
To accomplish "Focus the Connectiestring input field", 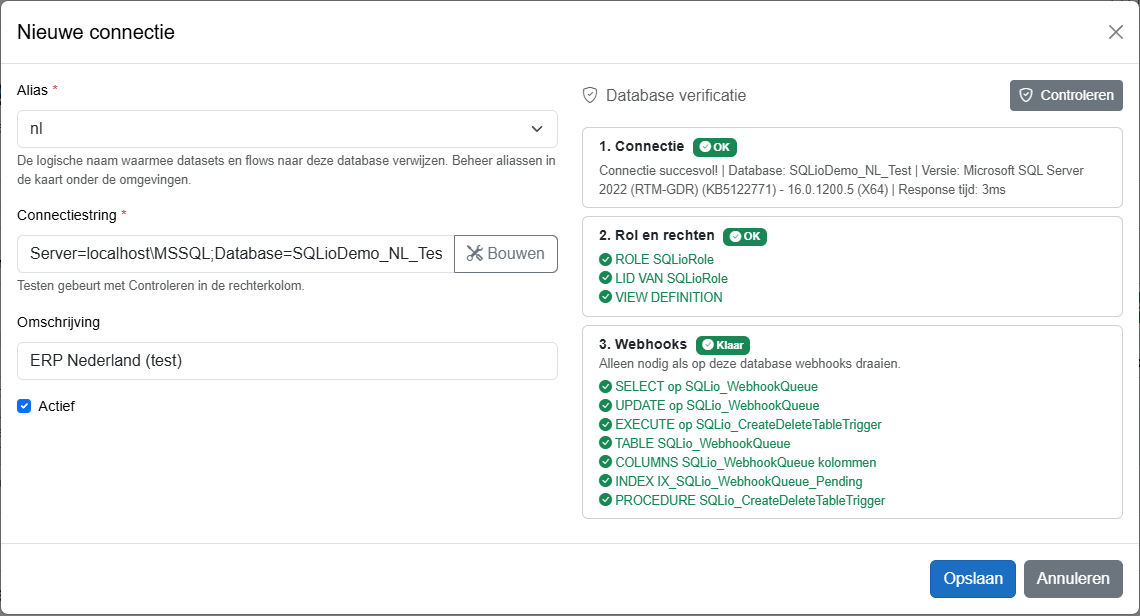I will [x=236, y=254].
